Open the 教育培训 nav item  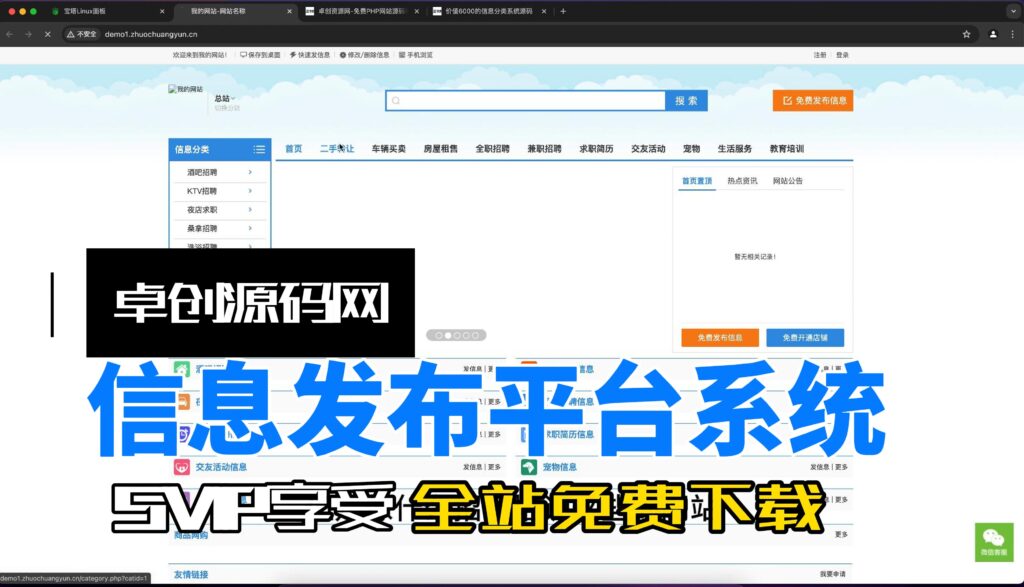[x=787, y=149]
